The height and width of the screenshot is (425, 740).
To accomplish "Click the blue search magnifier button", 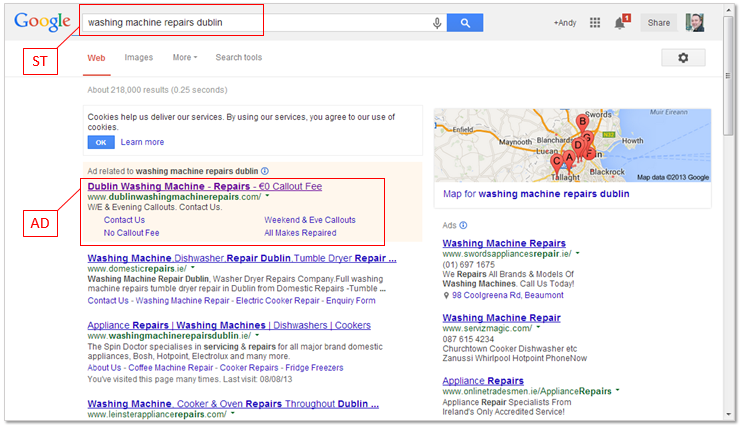I will pos(465,23).
